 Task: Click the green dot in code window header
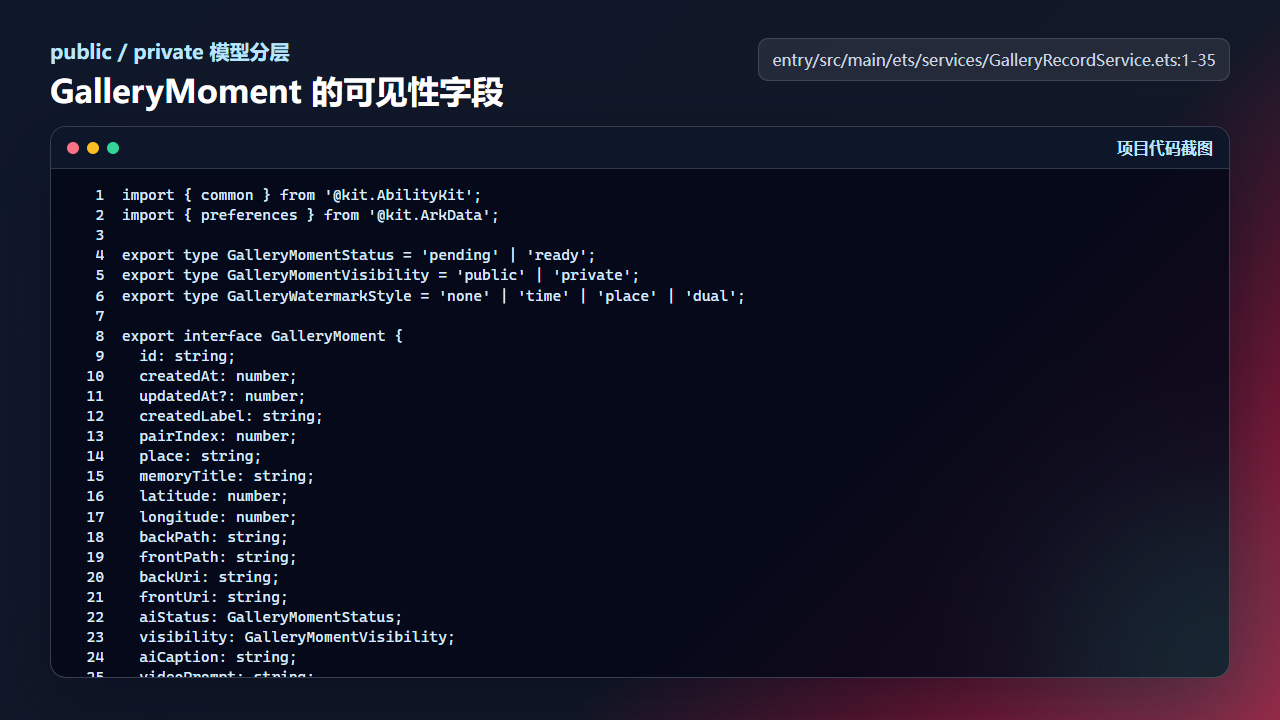113,148
